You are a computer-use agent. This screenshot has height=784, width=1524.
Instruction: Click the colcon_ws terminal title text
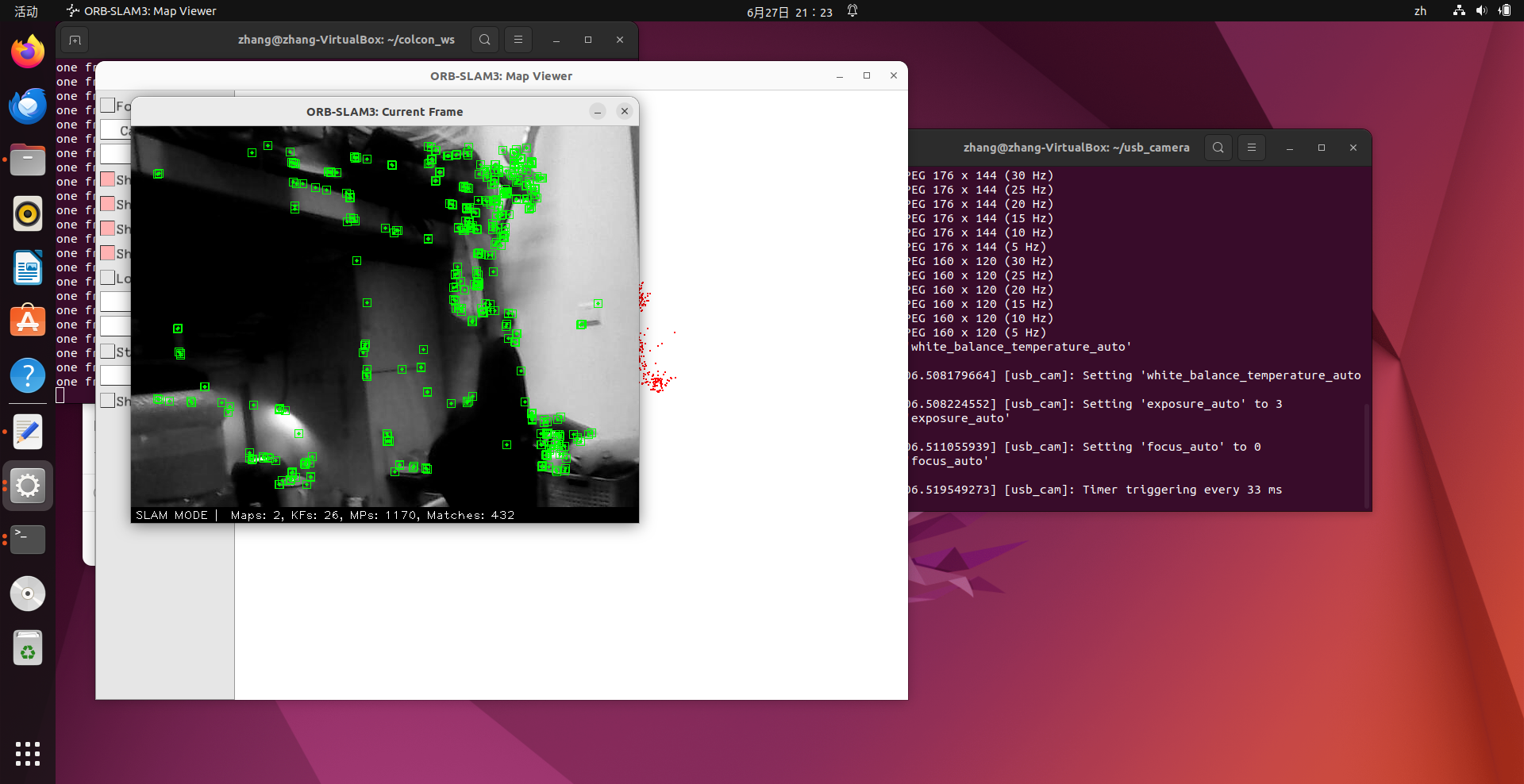[346, 40]
